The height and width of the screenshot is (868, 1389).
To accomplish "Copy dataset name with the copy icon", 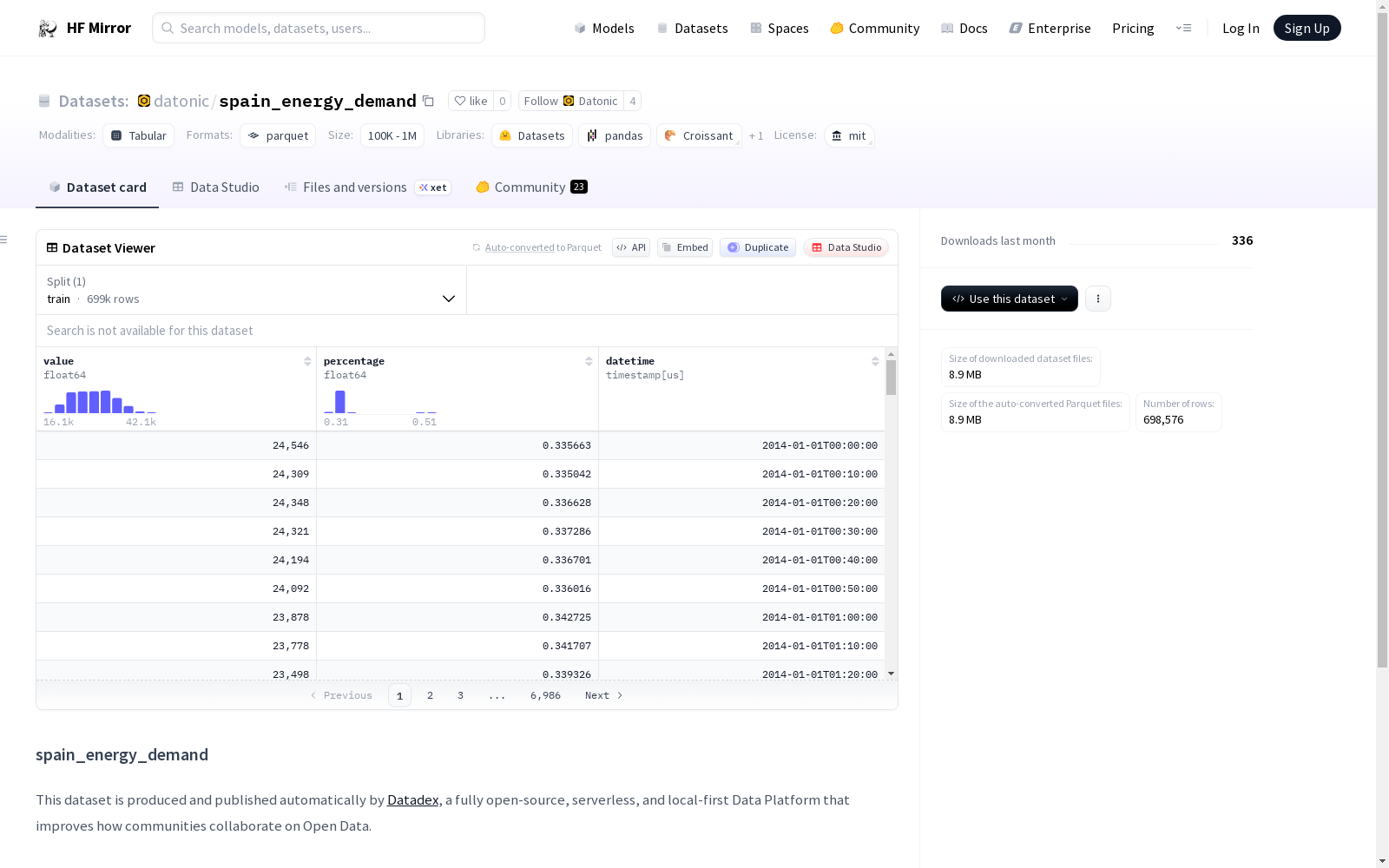I will click(x=428, y=101).
